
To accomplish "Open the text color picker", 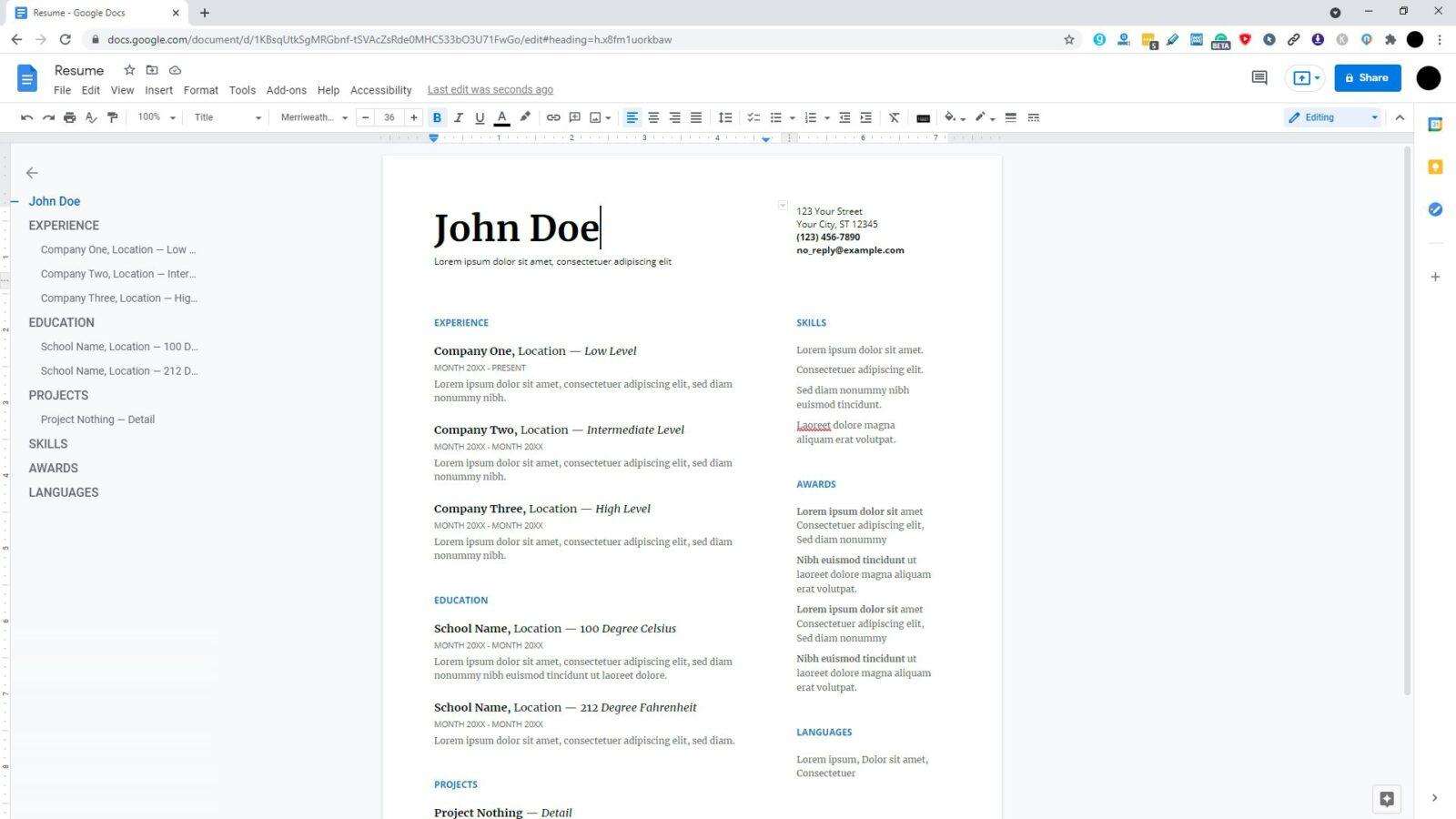I will 501,116.
